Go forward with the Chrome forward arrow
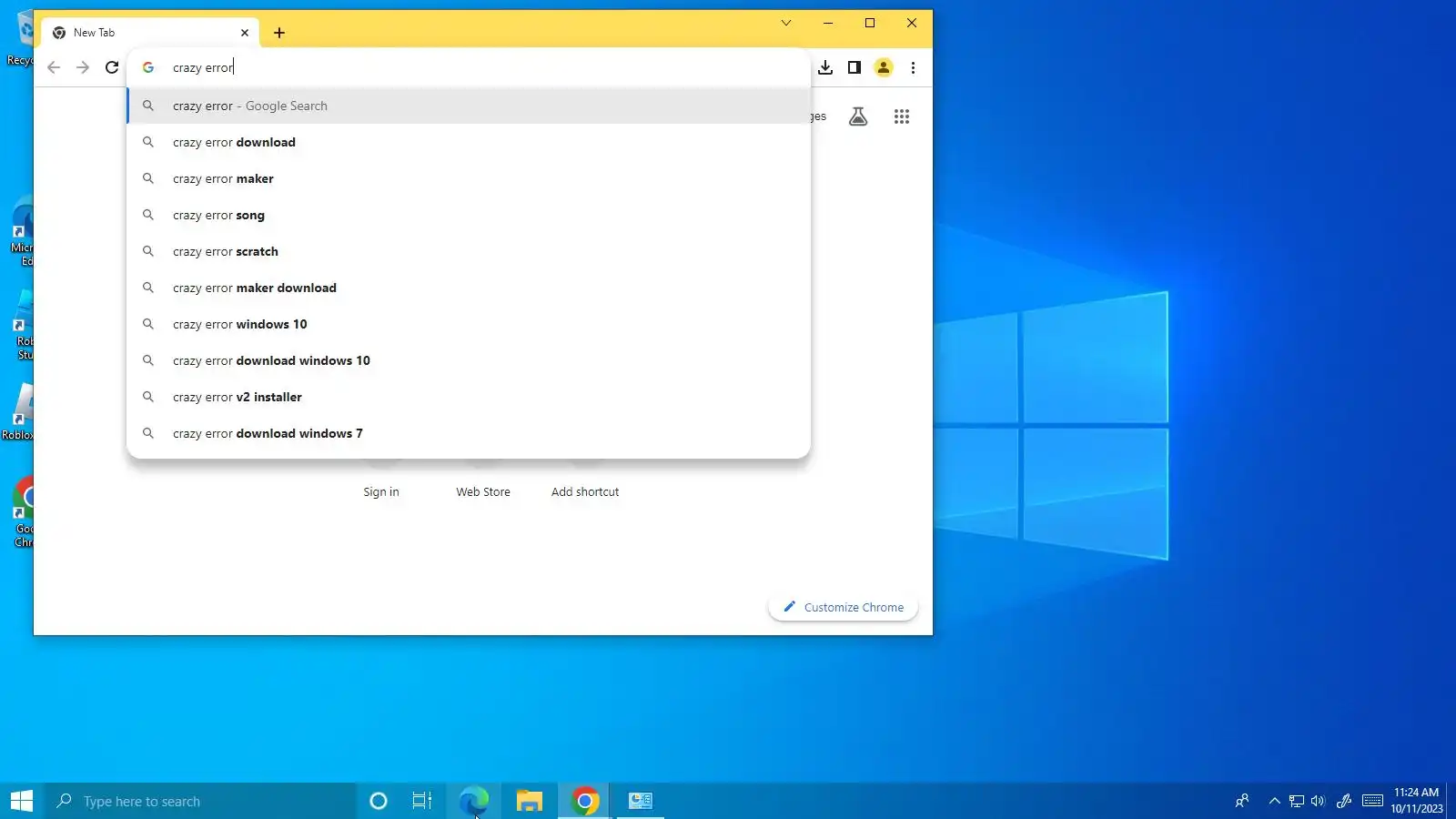The image size is (1456, 819). pyautogui.click(x=83, y=67)
